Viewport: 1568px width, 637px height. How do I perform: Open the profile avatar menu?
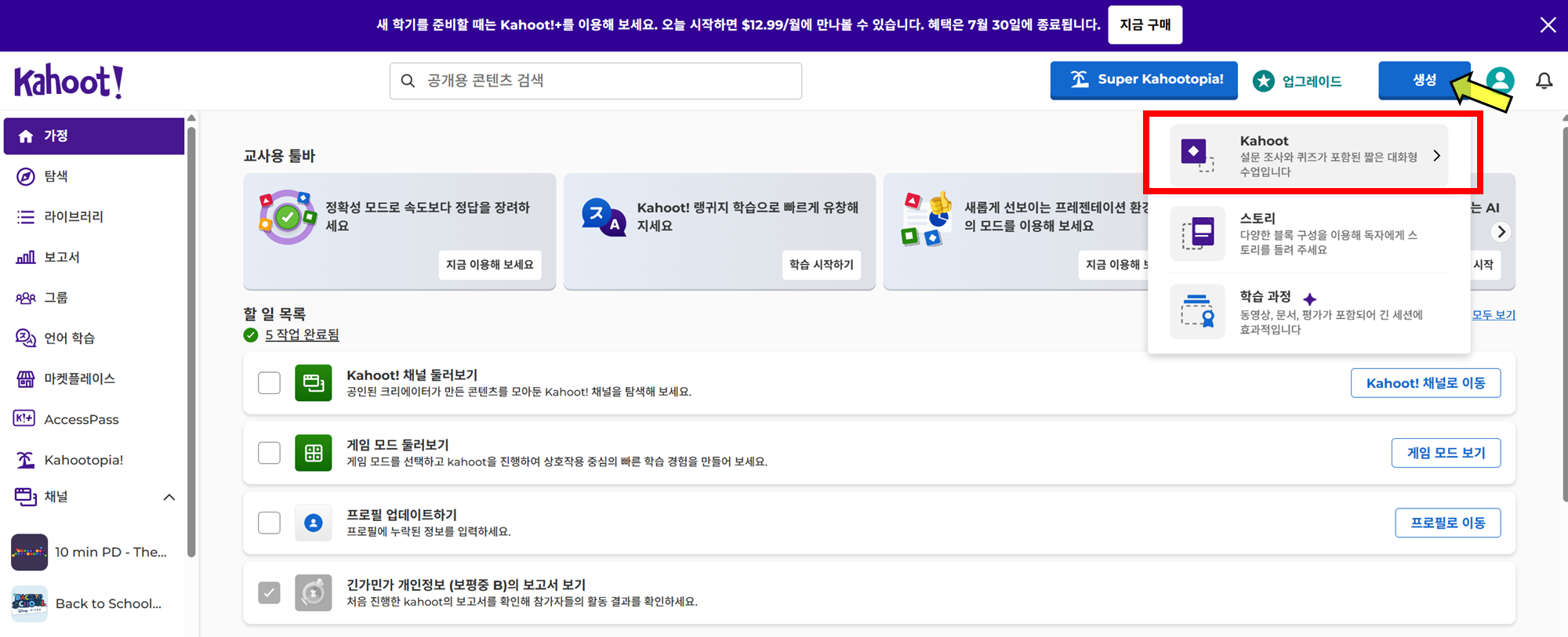point(1500,81)
